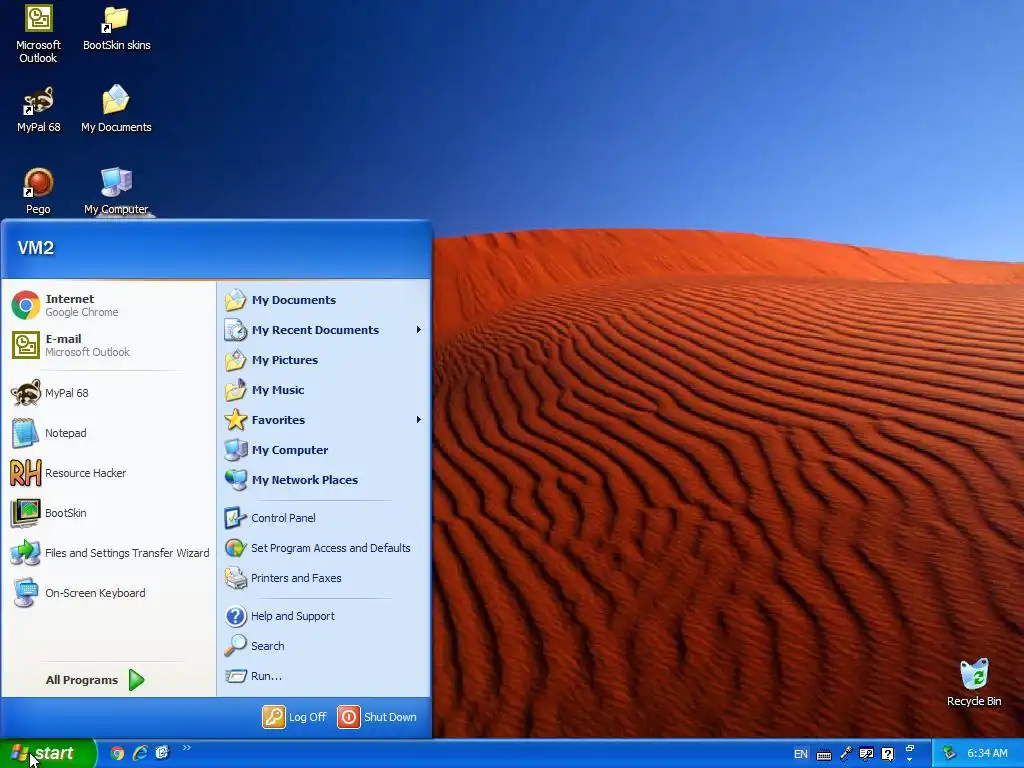Click the system tray notification icon
The height and width of the screenshot is (768, 1024).
point(949,754)
